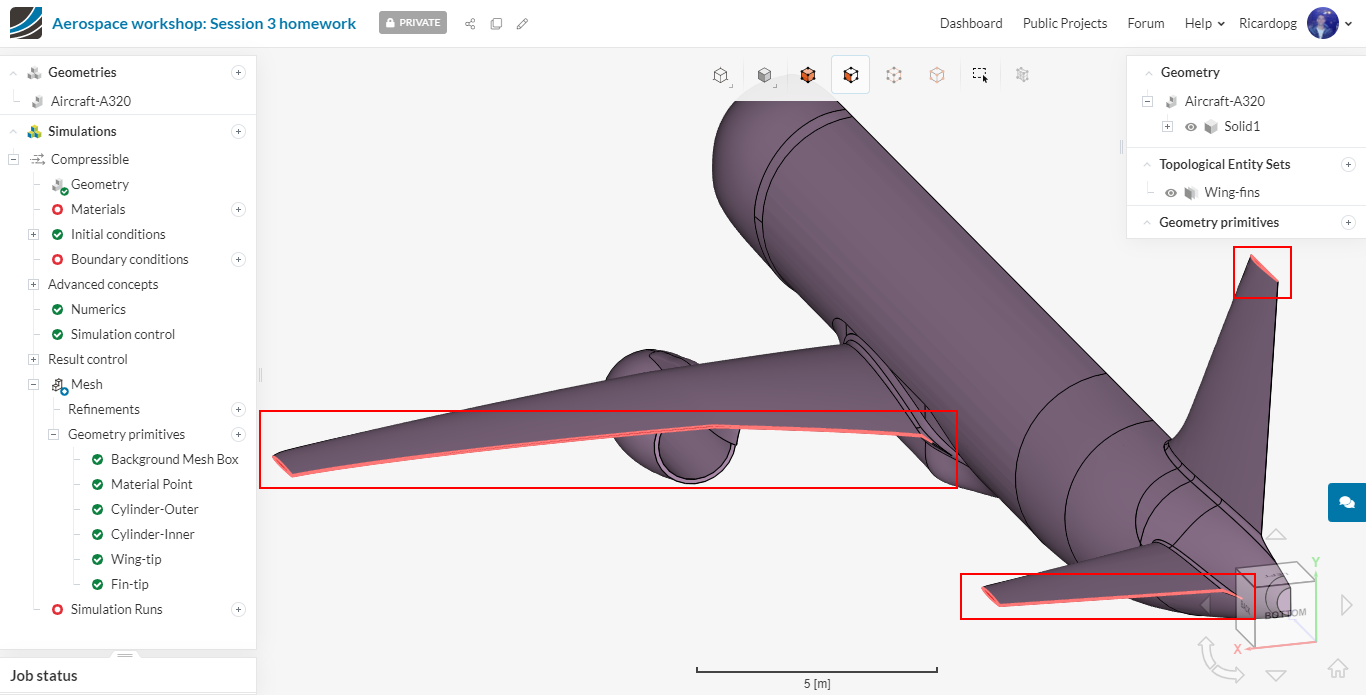
Task: Activate the face selection mode icon
Action: [x=850, y=75]
